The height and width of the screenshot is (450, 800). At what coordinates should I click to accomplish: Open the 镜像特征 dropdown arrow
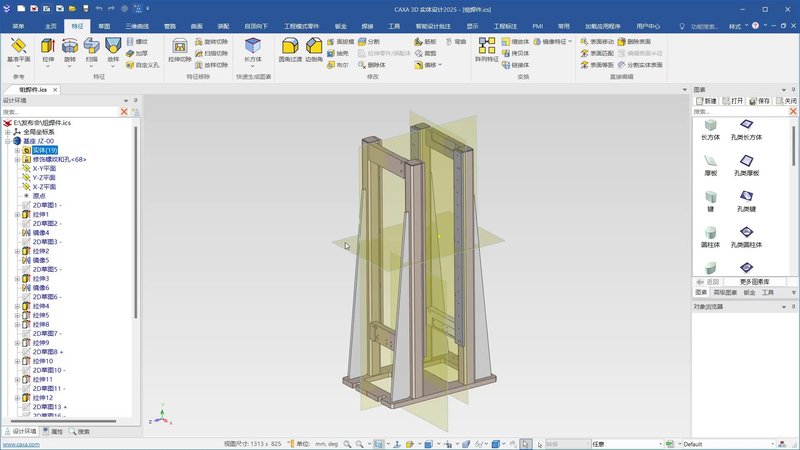(569, 41)
